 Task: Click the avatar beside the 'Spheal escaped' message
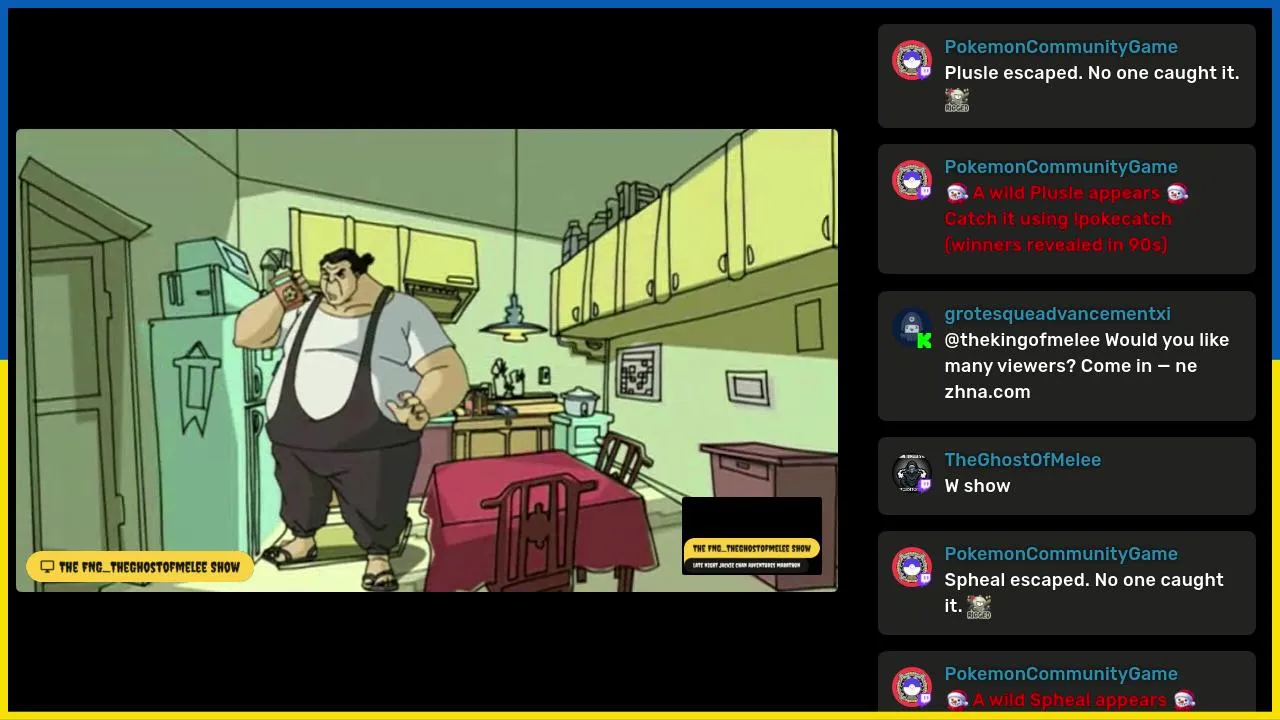(911, 567)
